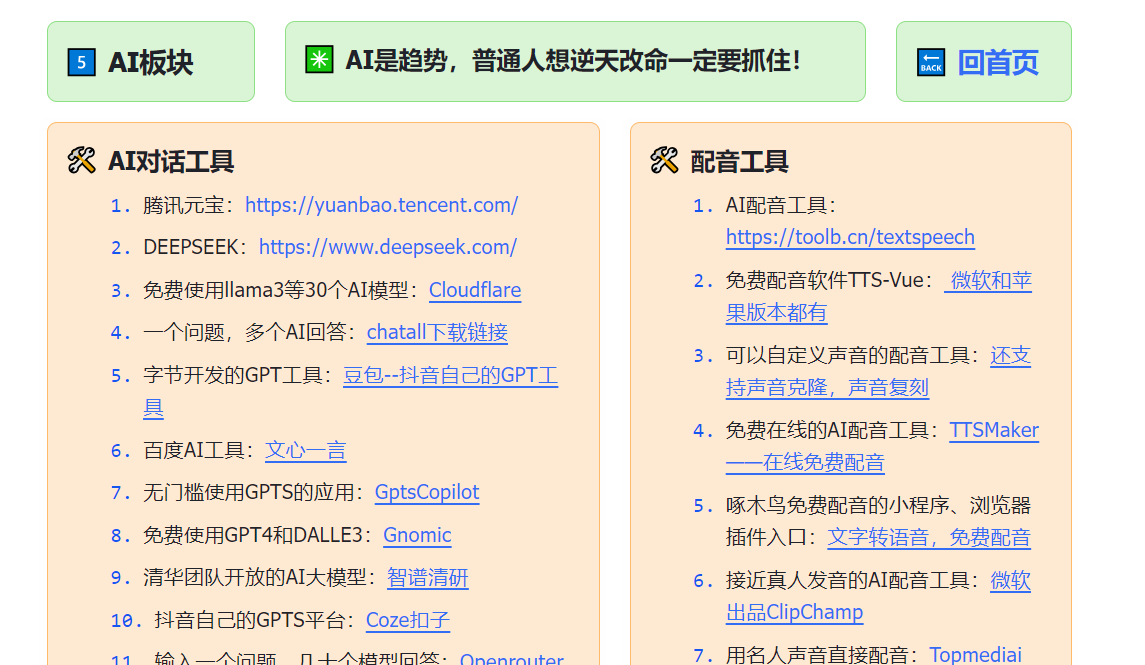Open the GptsCopilot link

point(427,492)
